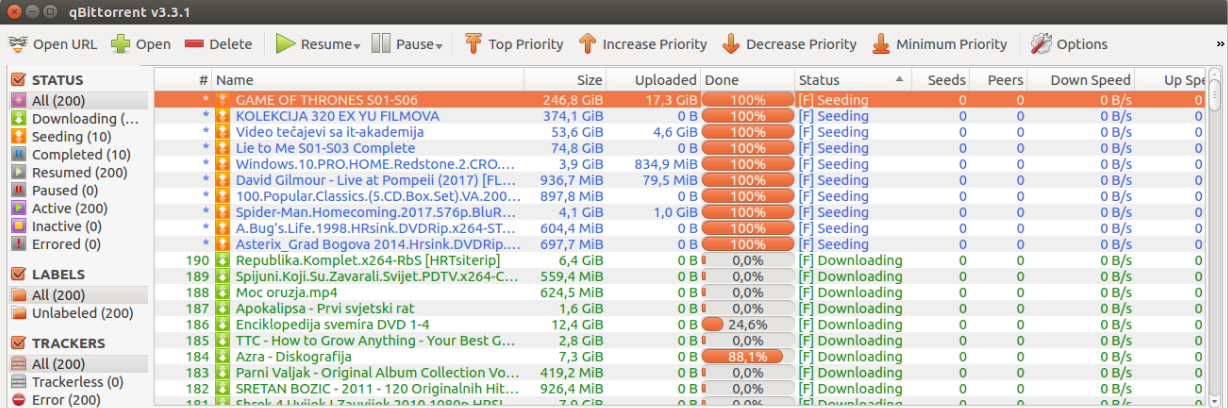Image resolution: width=1228 pixels, height=408 pixels.
Task: Toggle the LABELS section checkbox
Action: (x=18, y=274)
